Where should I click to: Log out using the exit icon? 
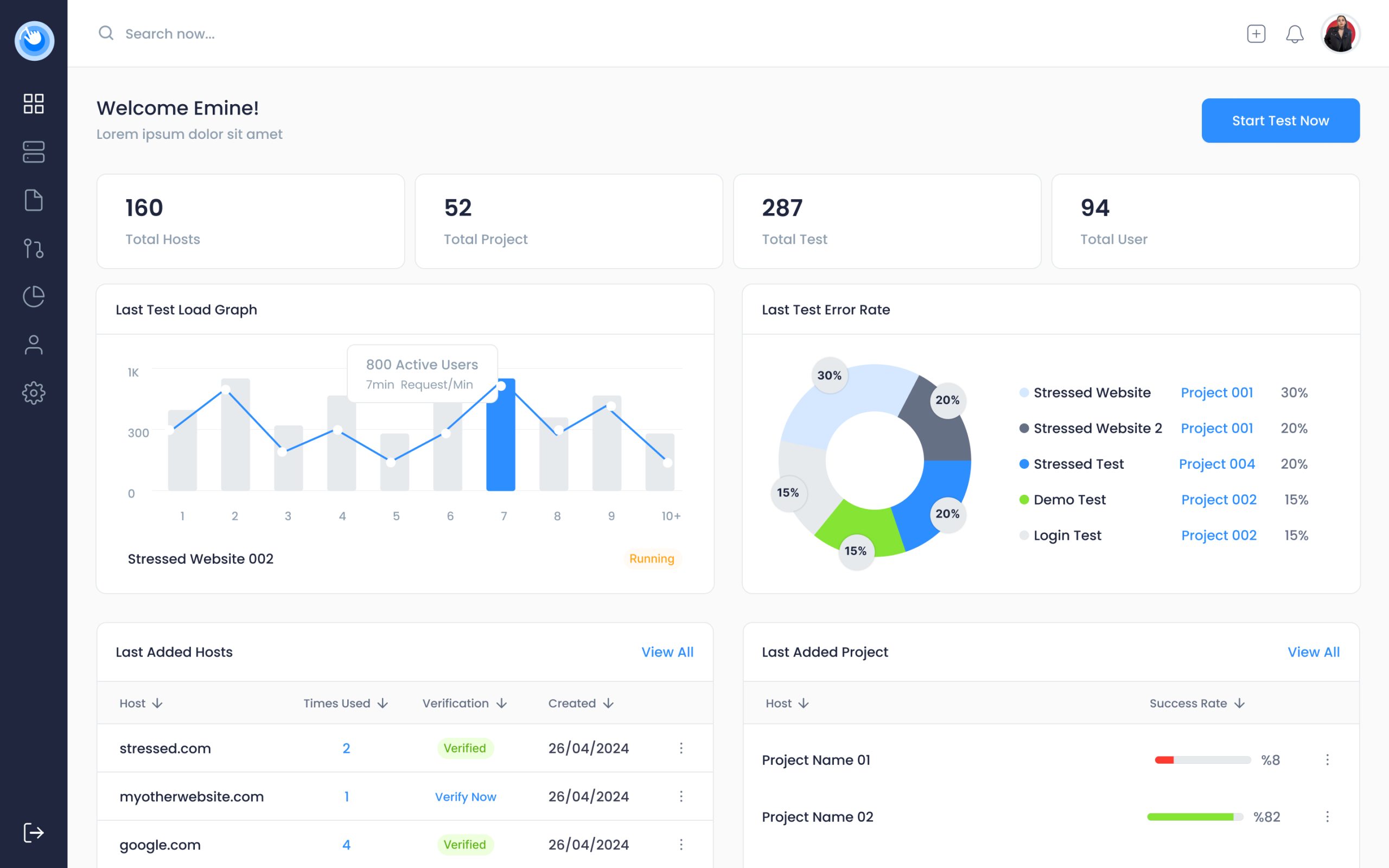tap(34, 834)
